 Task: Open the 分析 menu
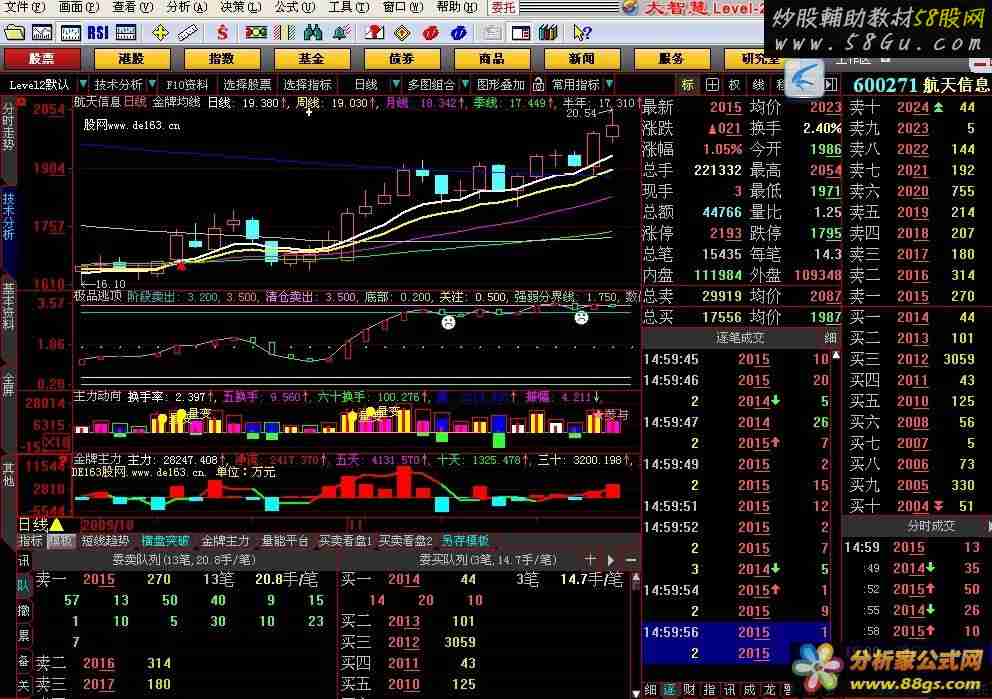tap(186, 7)
